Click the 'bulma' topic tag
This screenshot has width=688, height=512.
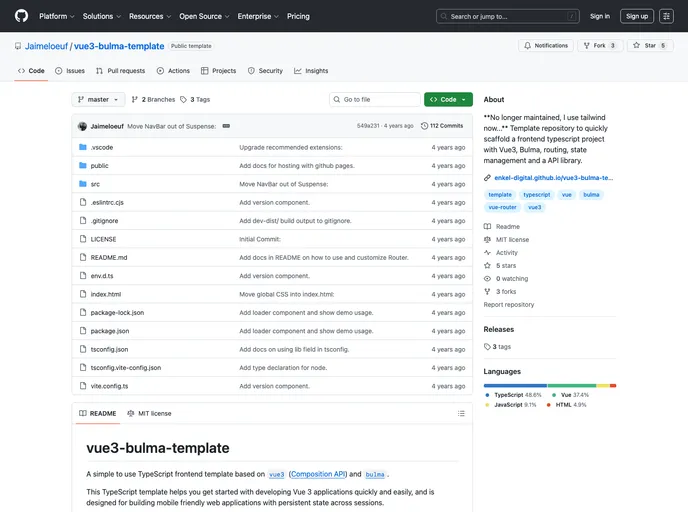591,195
